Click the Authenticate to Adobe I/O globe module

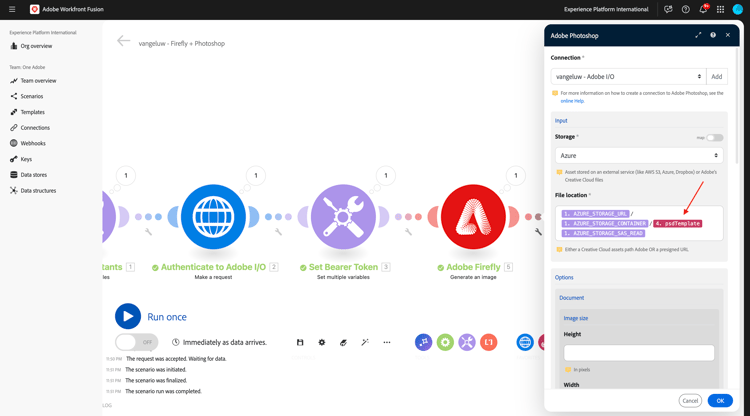(213, 217)
